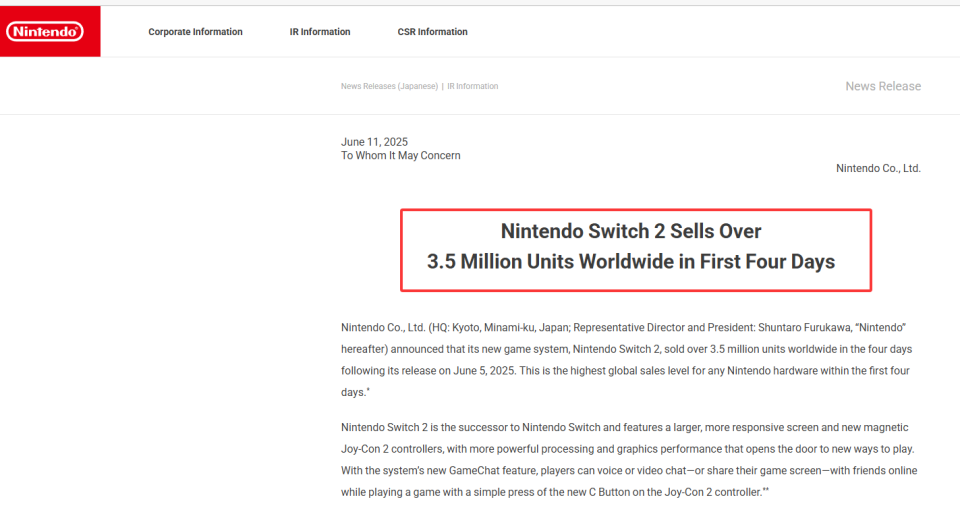Click the To Whom It May Concern line
The image size is (960, 508).
(400, 155)
